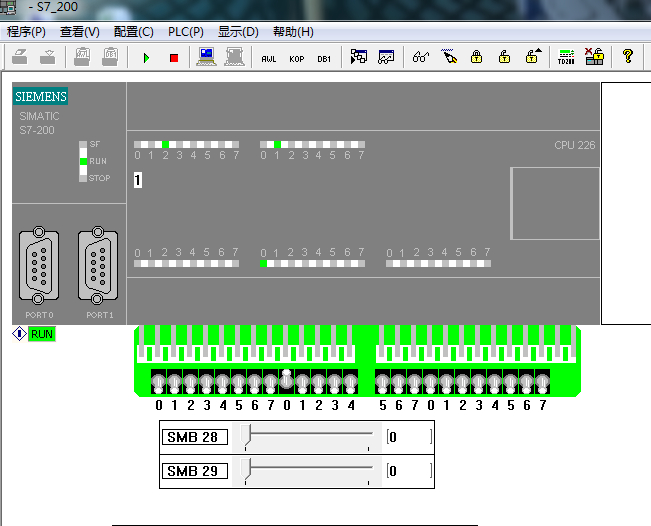This screenshot has width=651, height=526.
Task: Toggle input switch I1.4
Action: pos(351,382)
